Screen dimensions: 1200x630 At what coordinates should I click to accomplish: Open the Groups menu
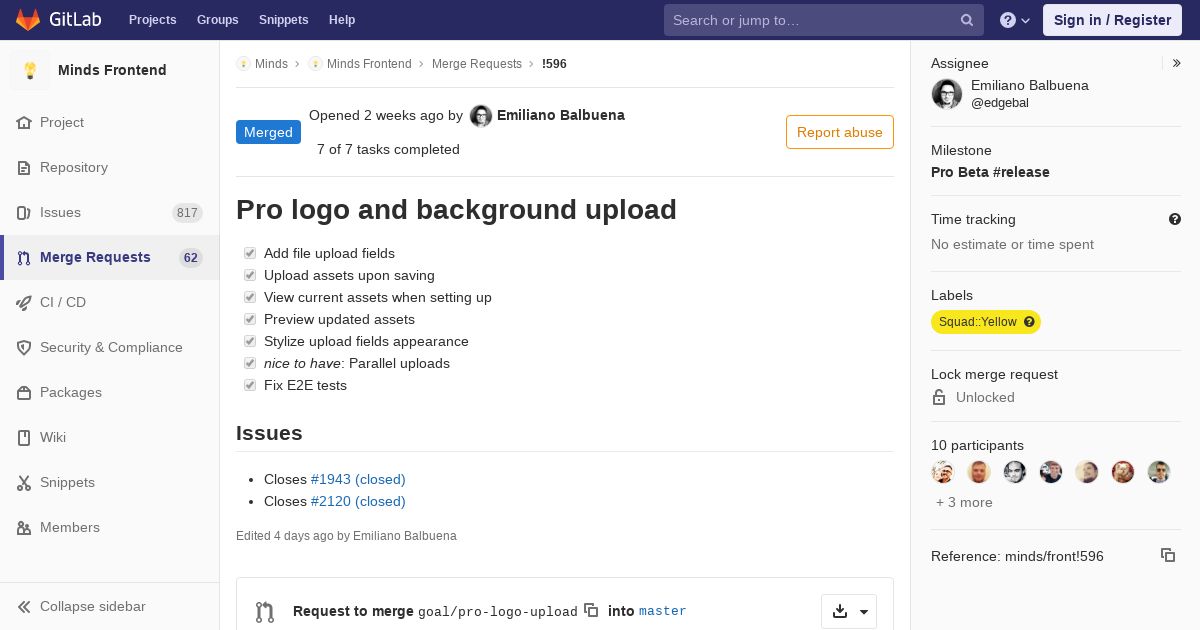(217, 20)
